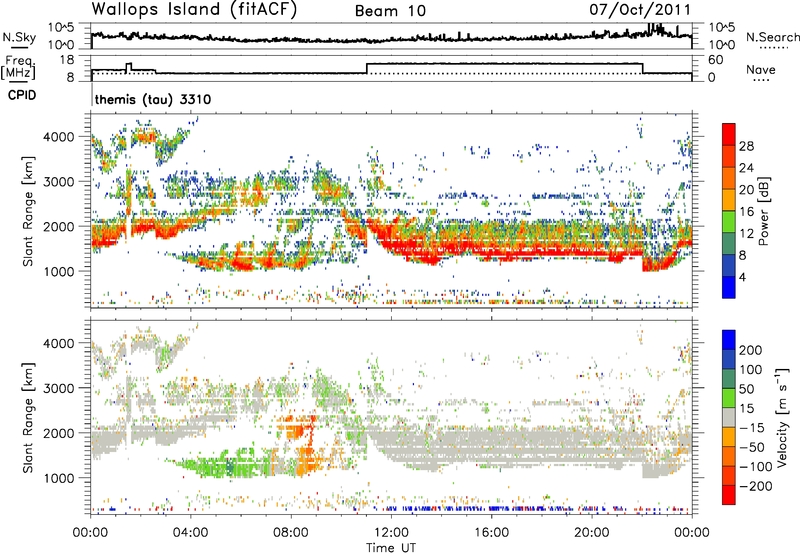Click the 'N.Sky' legend label
Viewport: 800px width, 554px height.
tap(19, 37)
